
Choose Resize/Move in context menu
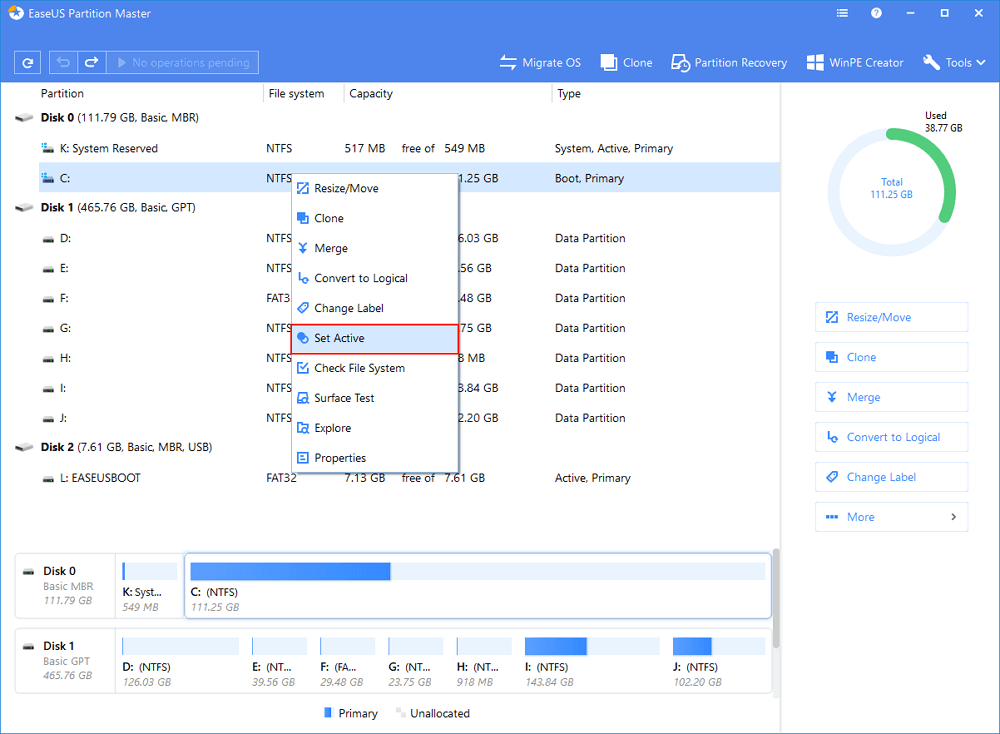tap(374, 188)
